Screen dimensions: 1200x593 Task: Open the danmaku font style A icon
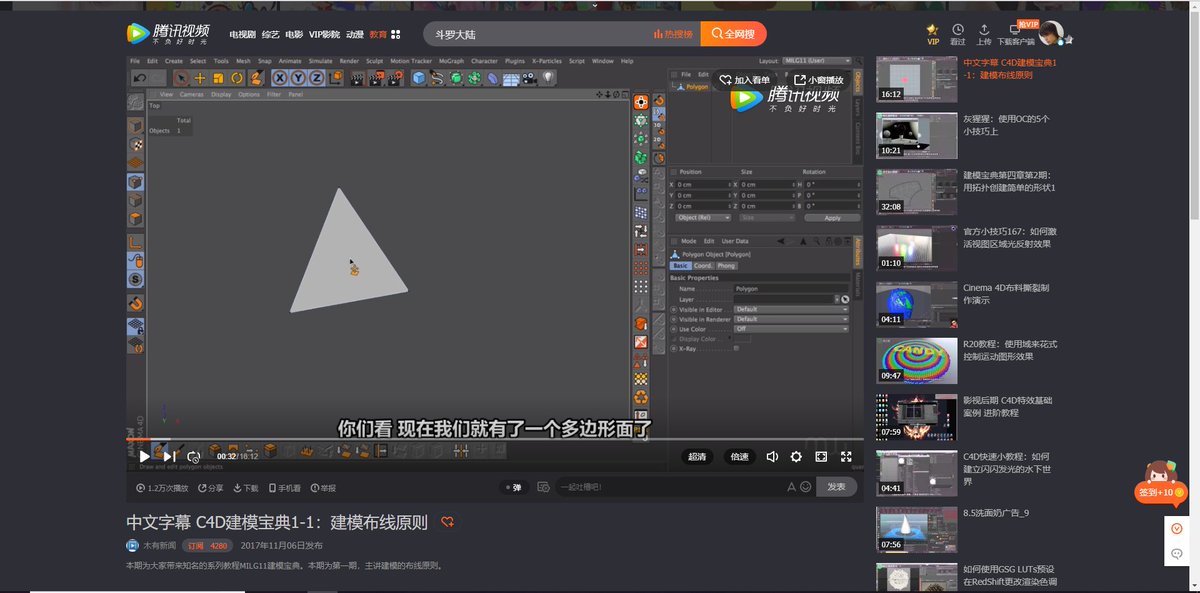point(792,487)
